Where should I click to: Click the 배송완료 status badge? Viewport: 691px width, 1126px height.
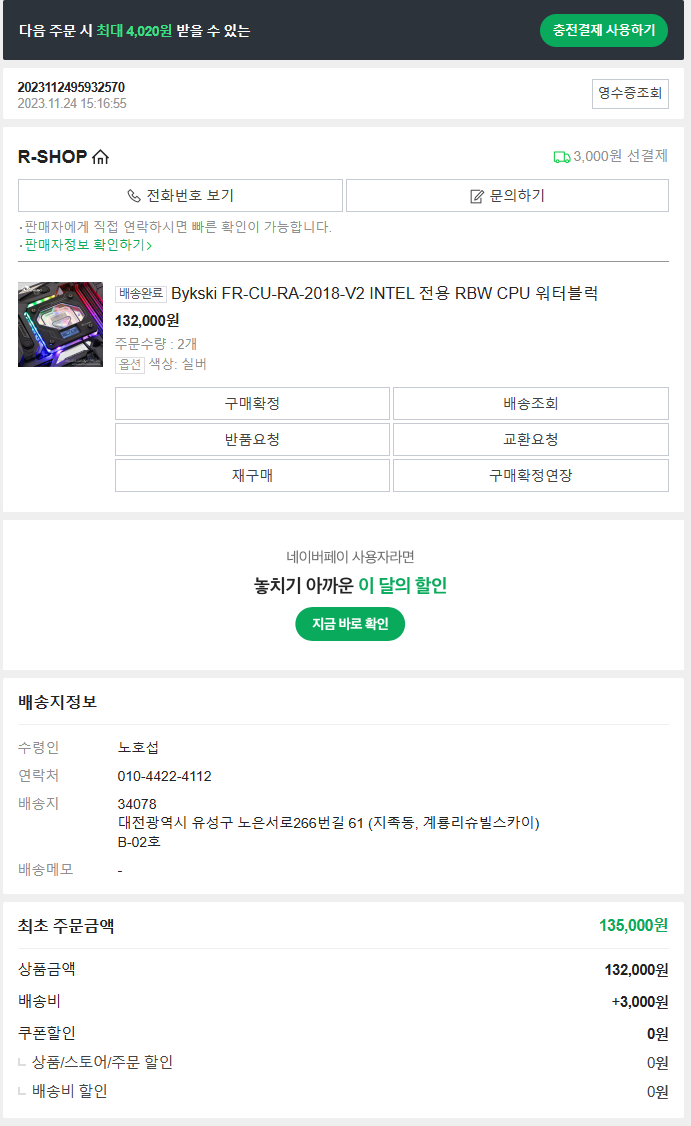[141, 294]
